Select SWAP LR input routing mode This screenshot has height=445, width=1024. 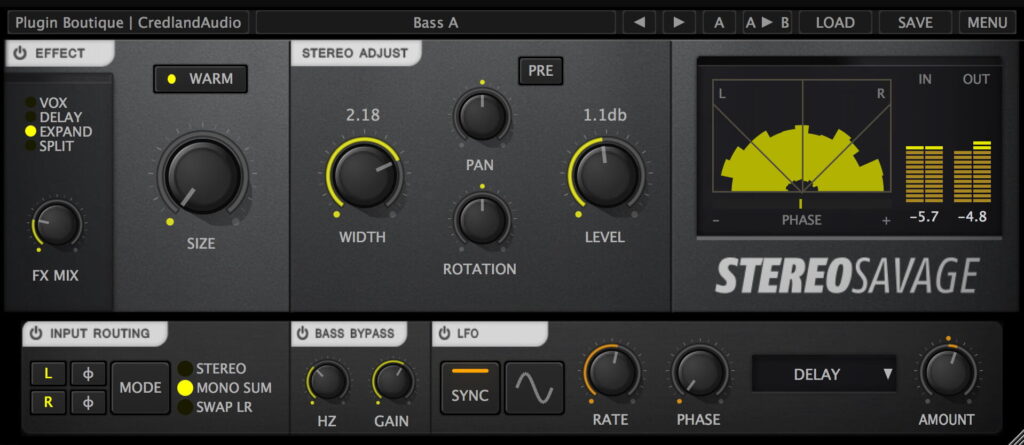(x=216, y=406)
